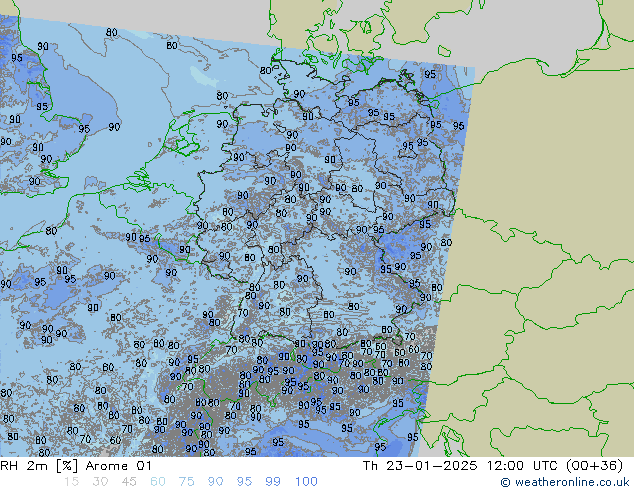Click the legend value 100
The height and width of the screenshot is (490, 634).
click(306, 482)
